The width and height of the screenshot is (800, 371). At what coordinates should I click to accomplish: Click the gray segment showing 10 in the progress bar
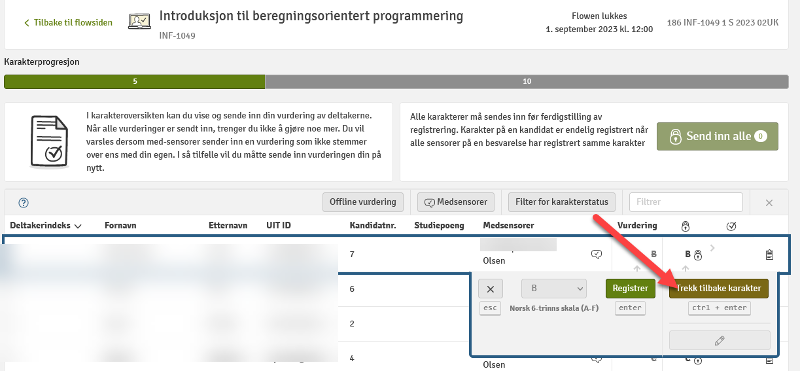[x=527, y=82]
